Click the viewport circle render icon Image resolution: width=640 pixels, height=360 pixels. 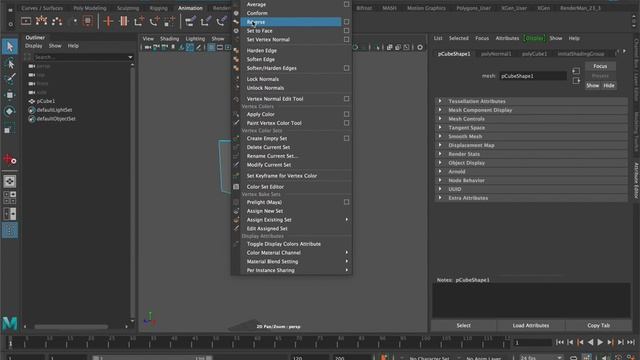click(x=420, y=47)
